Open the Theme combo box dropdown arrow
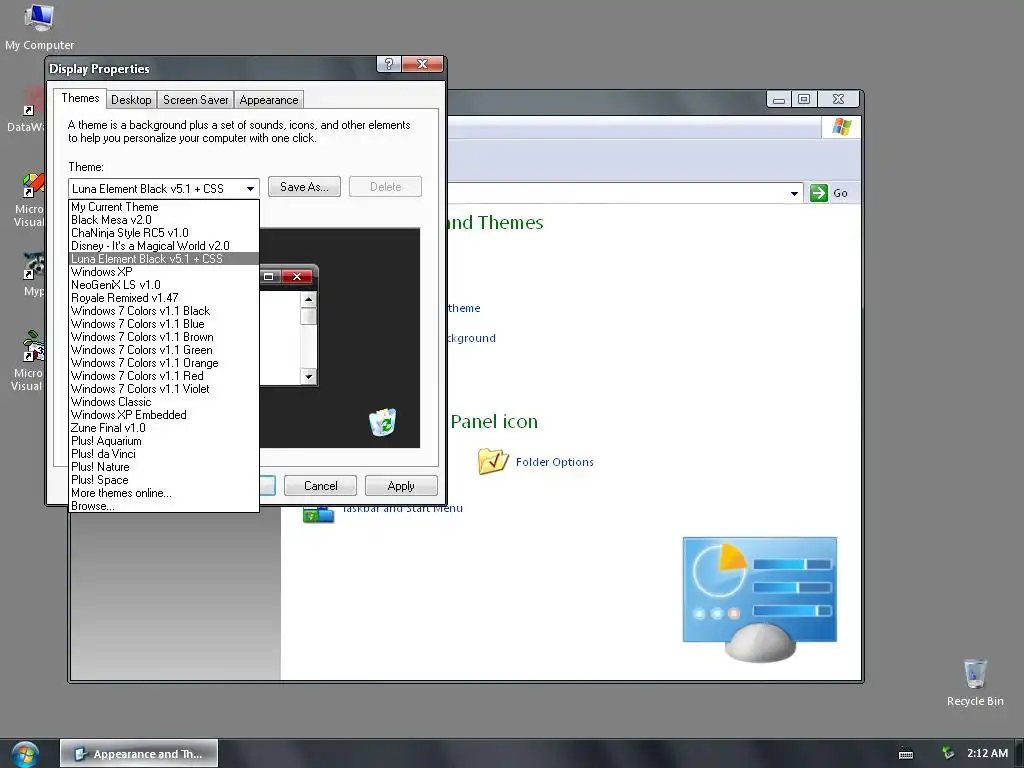The height and width of the screenshot is (768, 1024). (250, 189)
